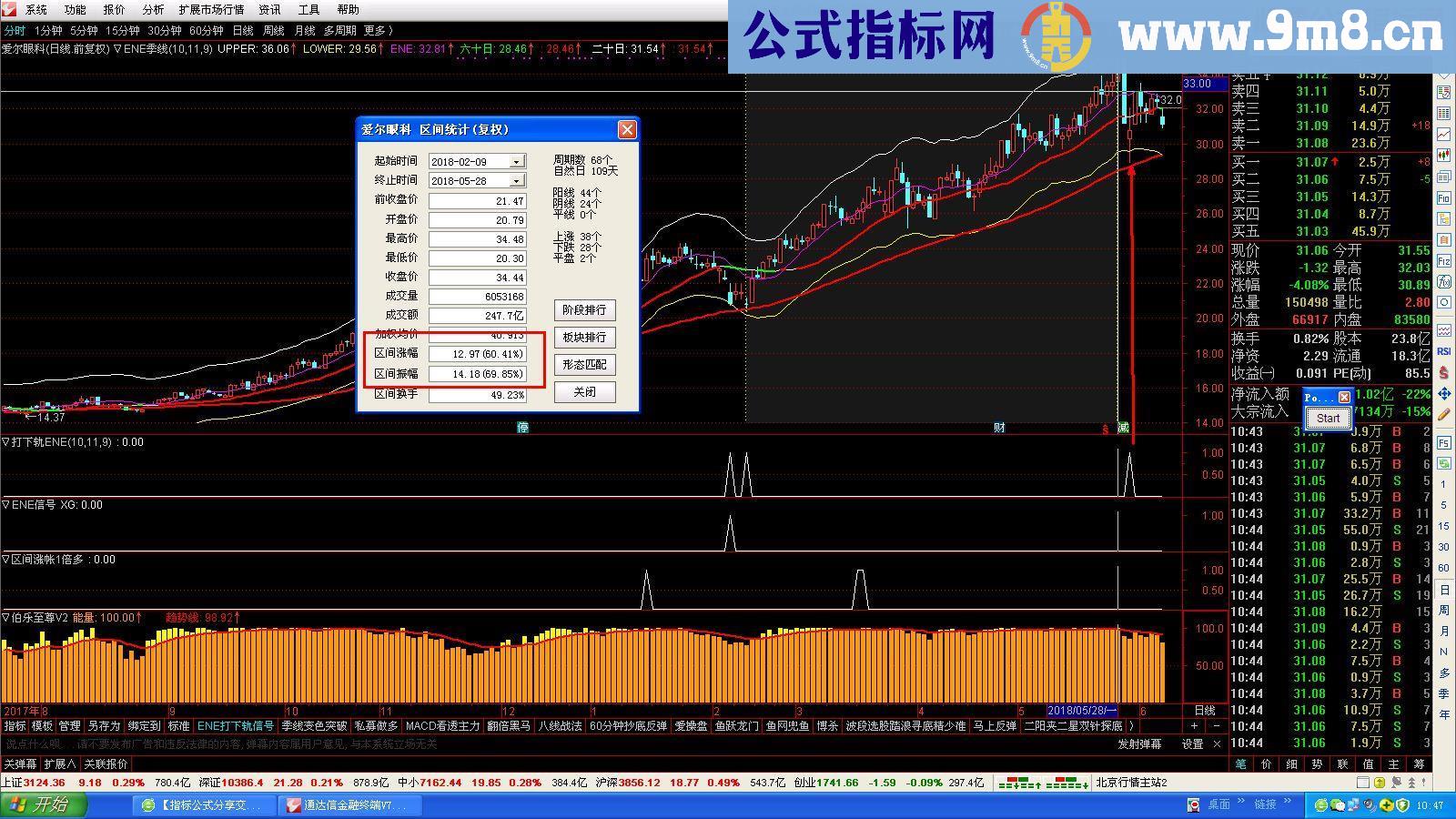Viewport: 1456px width, 819px height.
Task: Click the minus button beside indicator tabs
Action: point(1216,726)
